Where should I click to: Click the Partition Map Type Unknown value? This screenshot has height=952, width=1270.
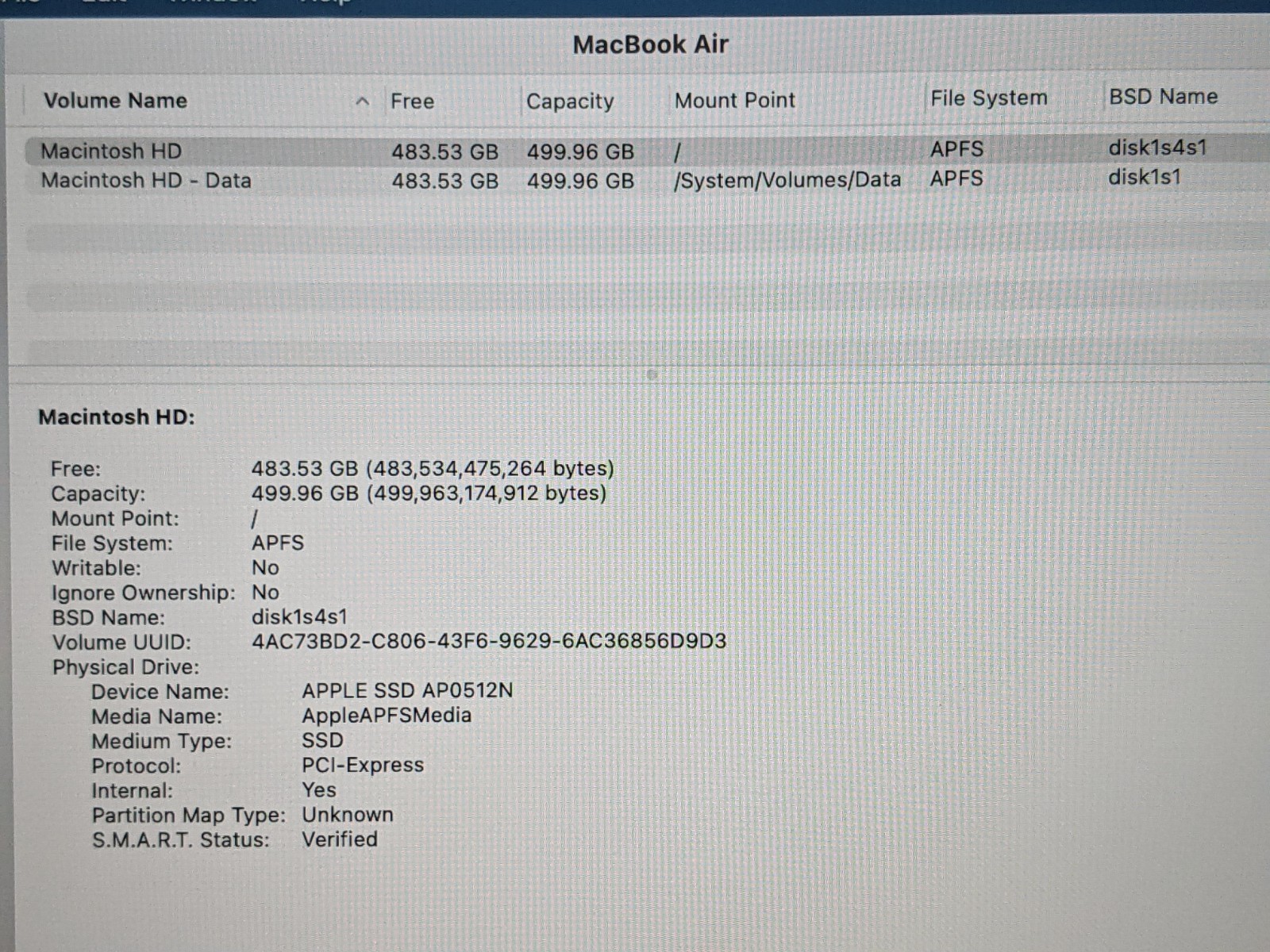click(348, 815)
